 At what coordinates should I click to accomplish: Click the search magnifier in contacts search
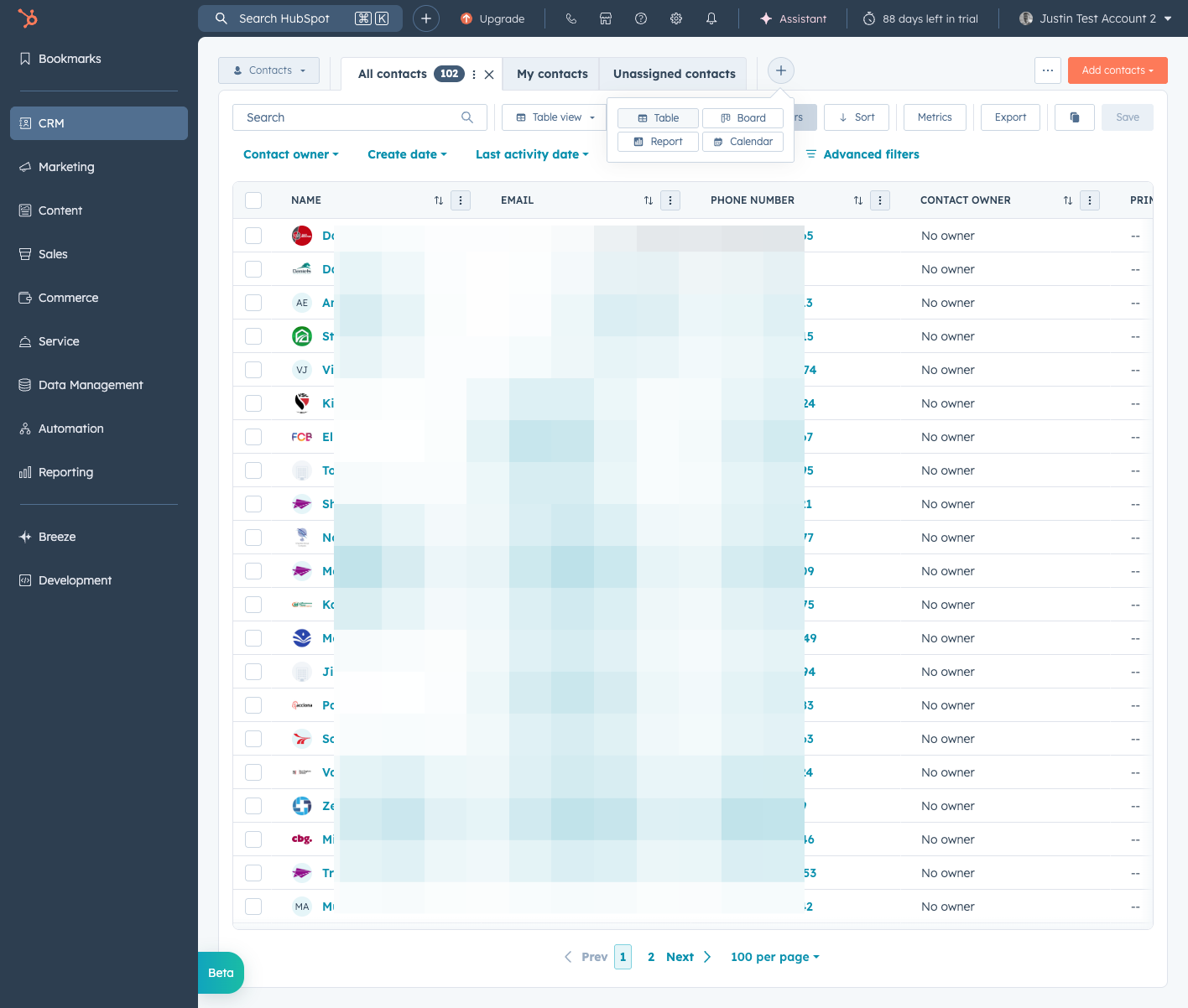point(467,117)
